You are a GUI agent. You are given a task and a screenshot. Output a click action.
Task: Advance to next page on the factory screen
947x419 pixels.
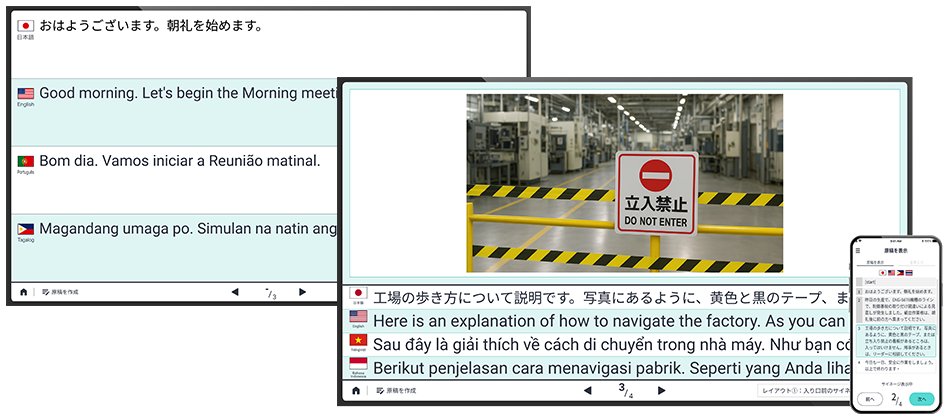coord(660,391)
